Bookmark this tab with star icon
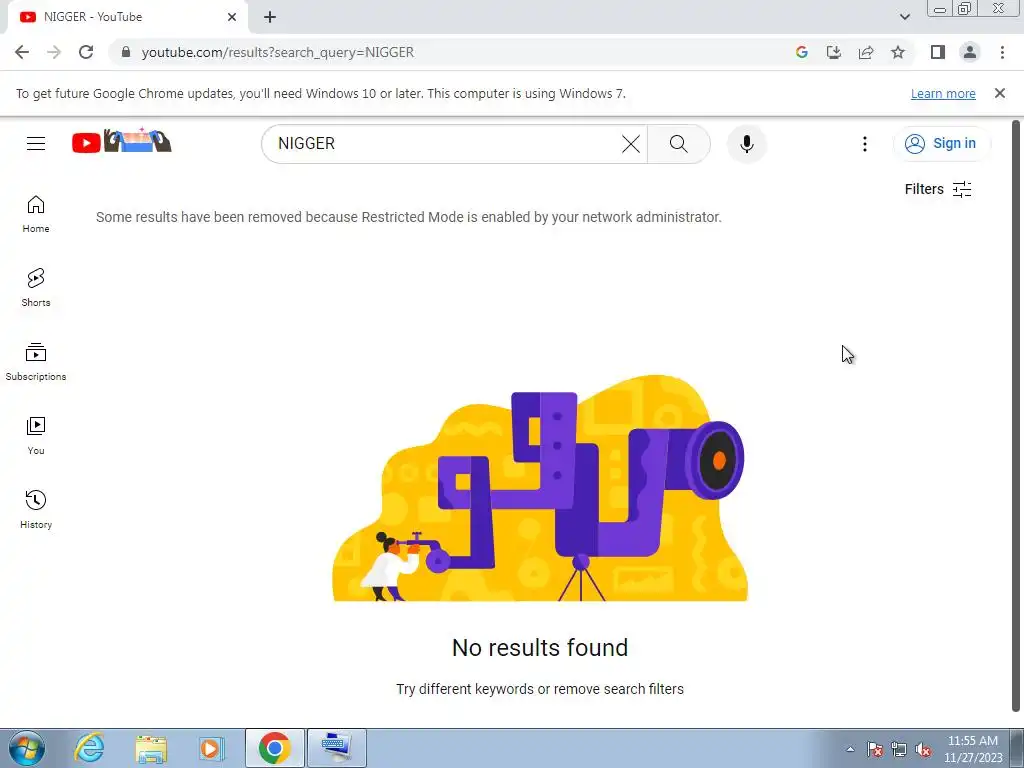This screenshot has width=1024, height=768. pos(898,52)
